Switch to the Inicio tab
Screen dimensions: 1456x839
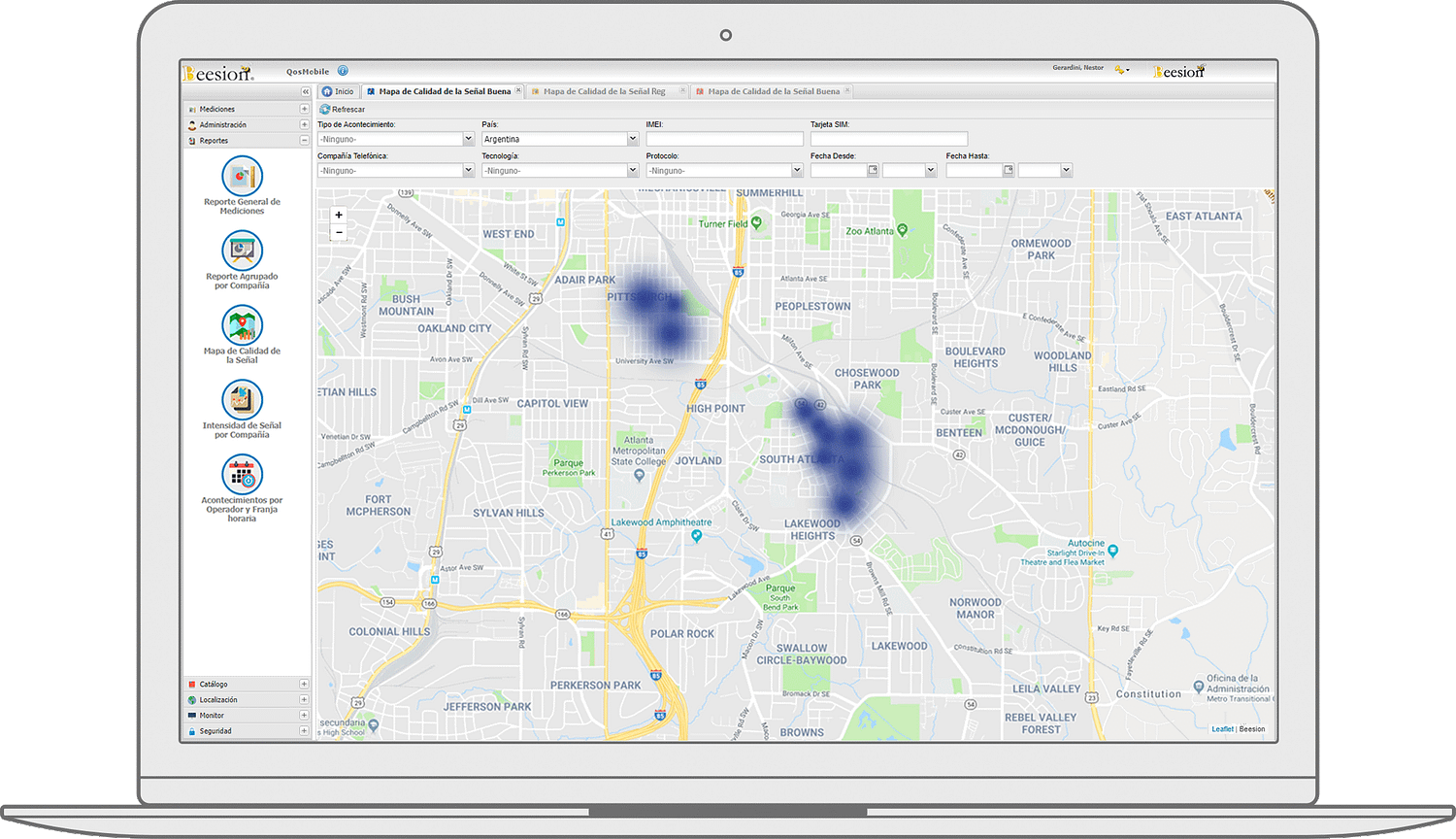click(x=339, y=91)
